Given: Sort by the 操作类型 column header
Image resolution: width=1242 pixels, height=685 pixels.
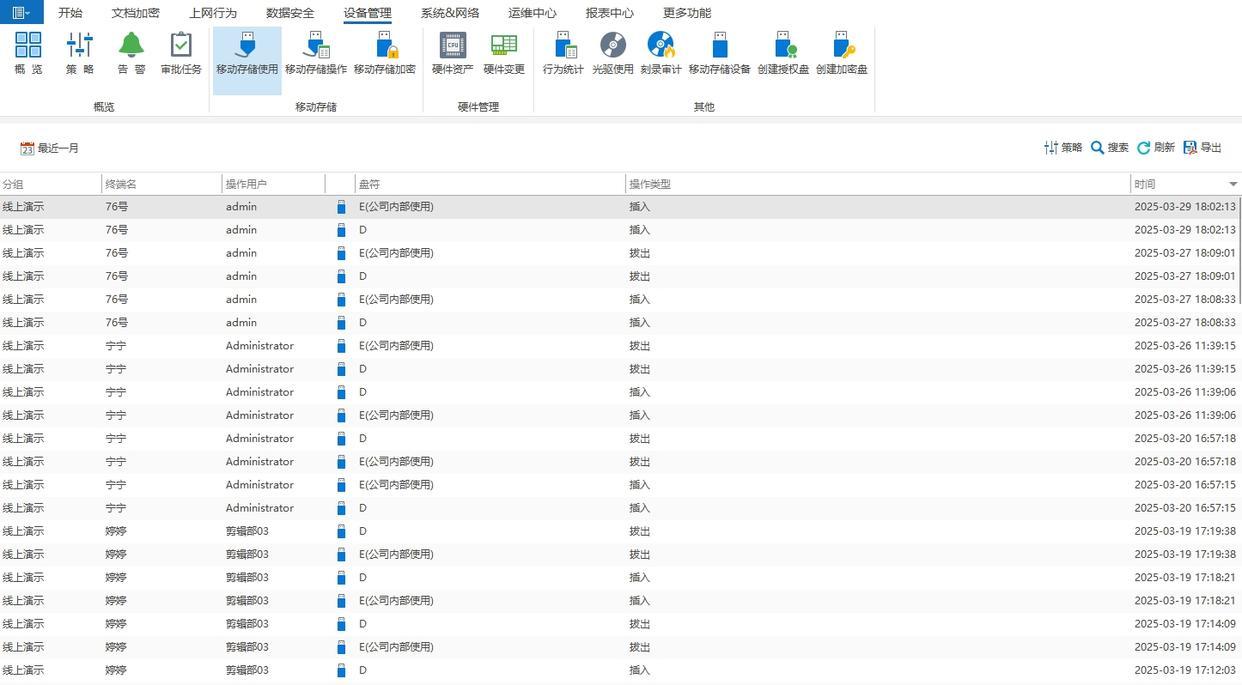Looking at the screenshot, I should (650, 184).
